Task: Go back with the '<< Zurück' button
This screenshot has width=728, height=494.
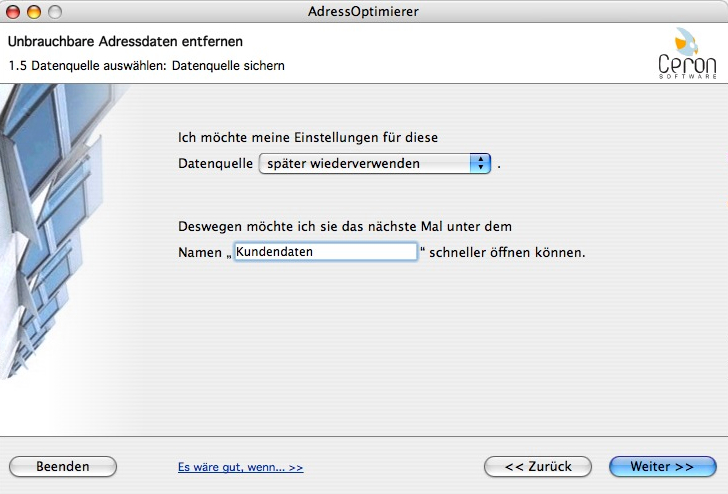Action: tap(538, 467)
